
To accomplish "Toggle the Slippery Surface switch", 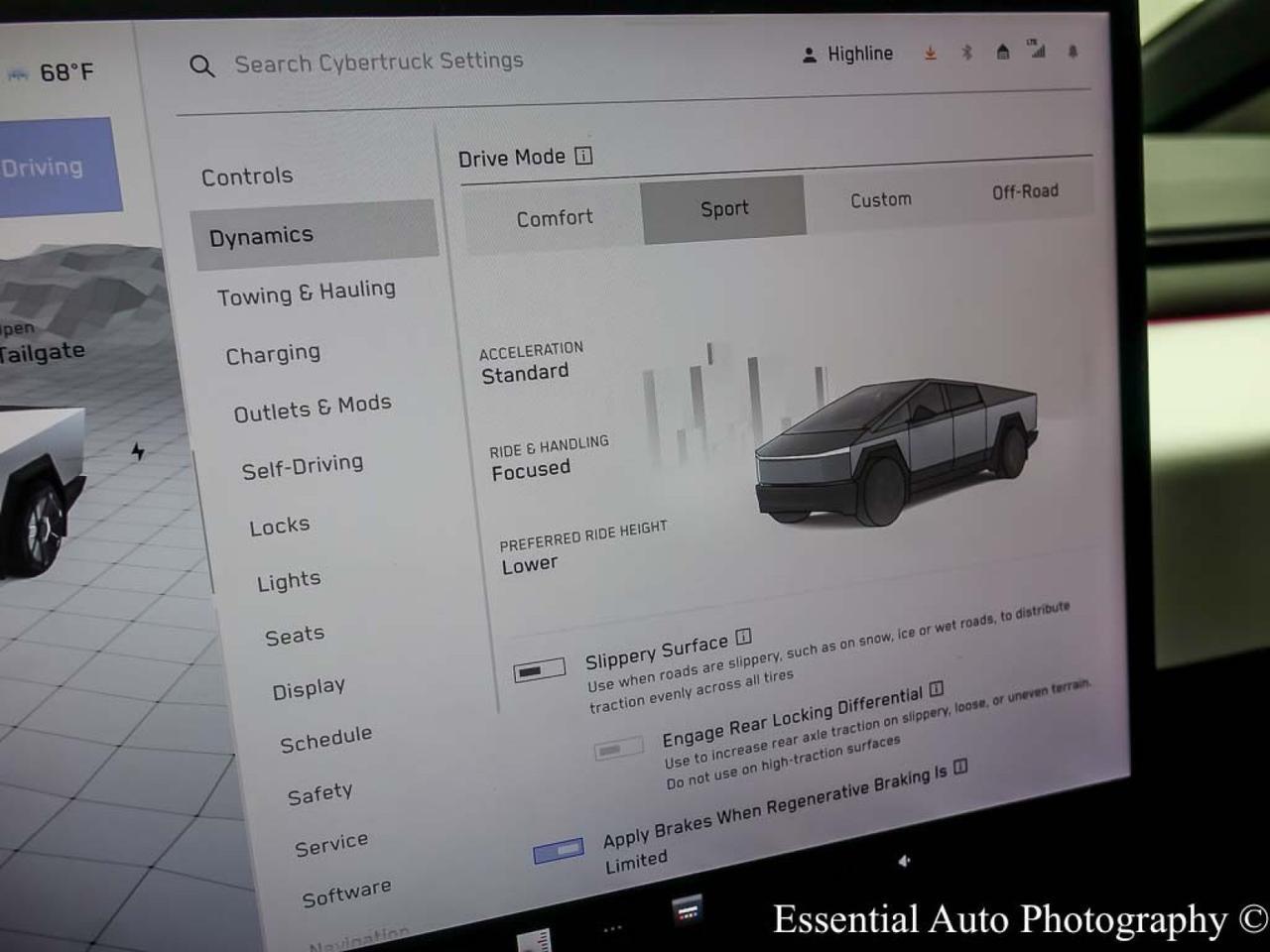I will tap(539, 670).
